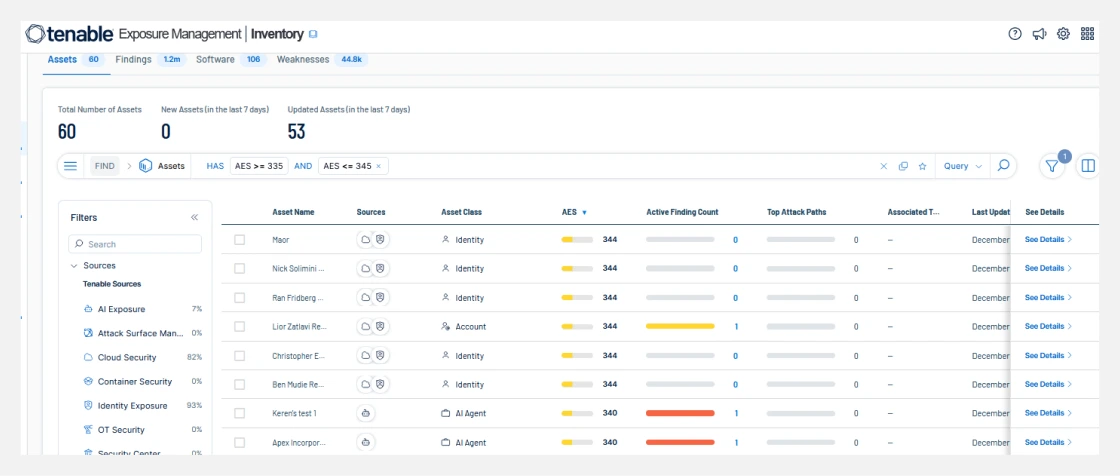Click the FIND query keyword

pyautogui.click(x=104, y=166)
